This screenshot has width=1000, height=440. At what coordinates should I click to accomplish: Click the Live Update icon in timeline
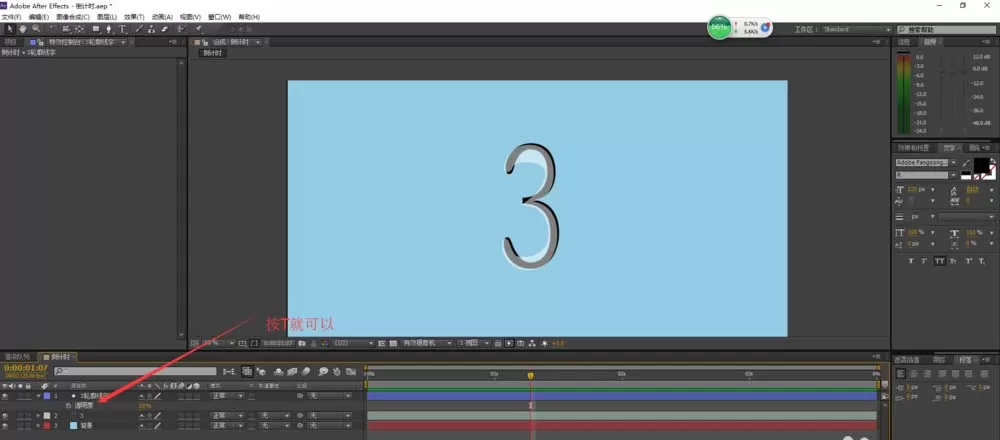tap(247, 371)
